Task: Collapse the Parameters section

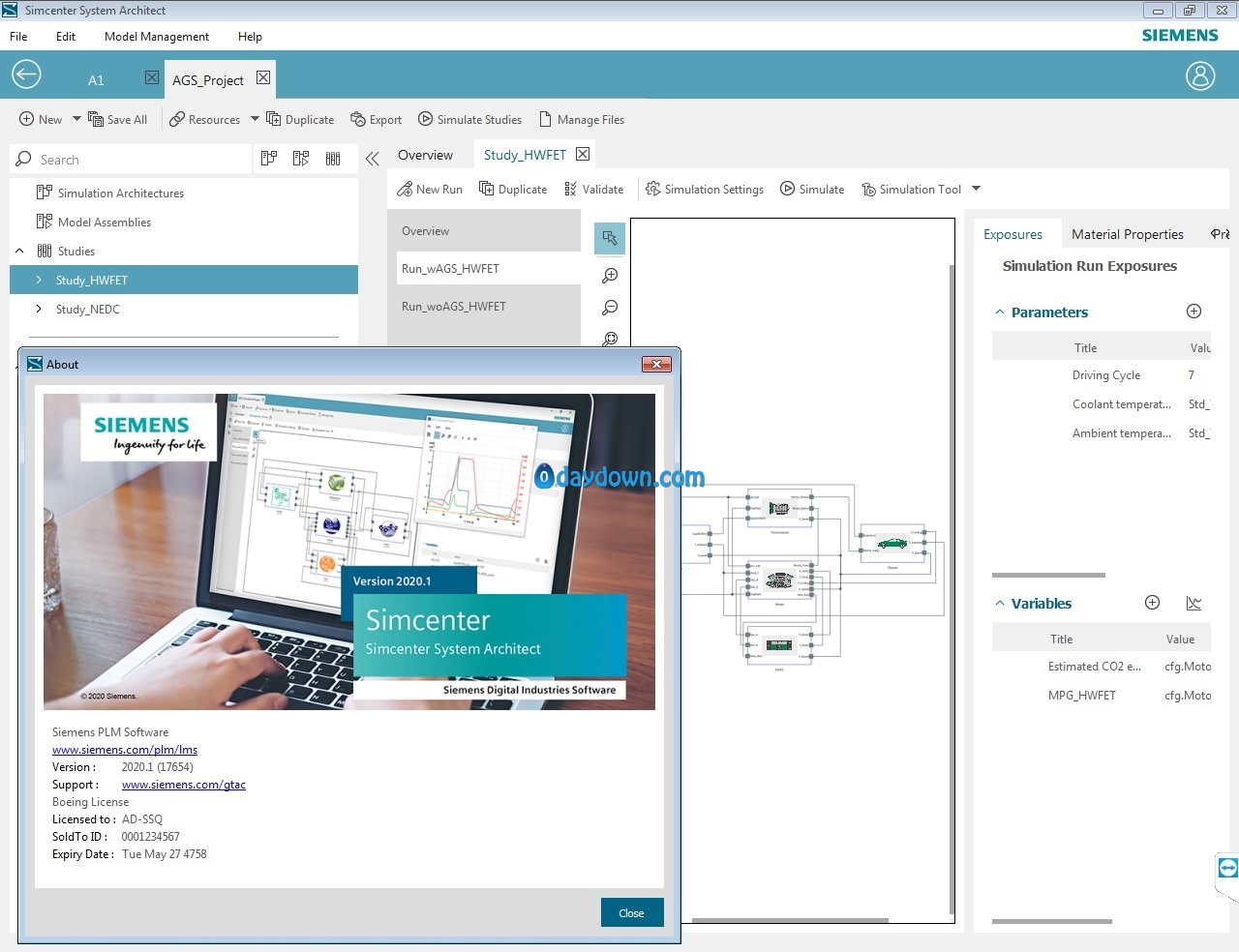Action: (x=1000, y=312)
